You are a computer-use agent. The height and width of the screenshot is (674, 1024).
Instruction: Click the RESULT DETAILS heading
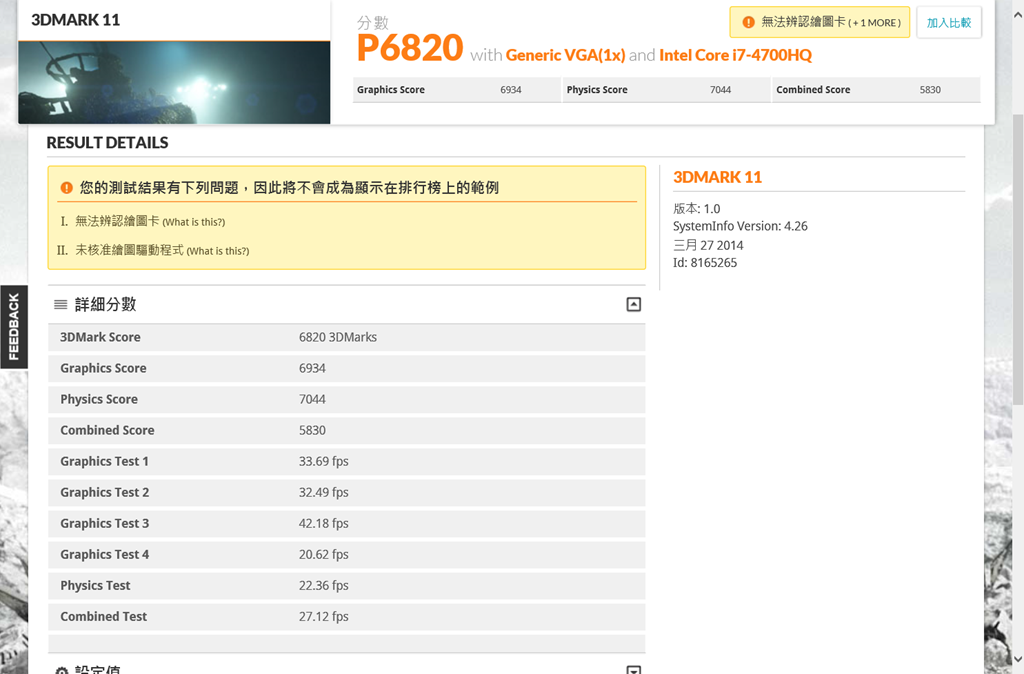[107, 142]
